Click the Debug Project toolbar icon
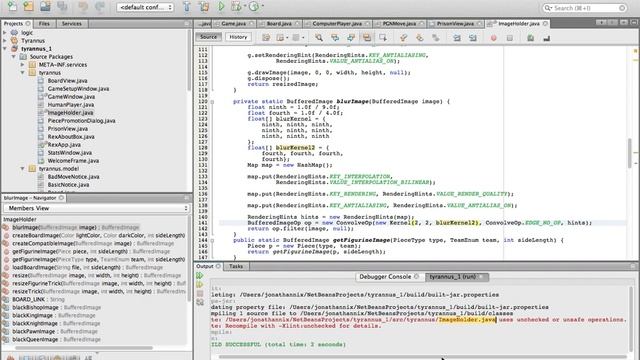Image resolution: width=640 pixels, height=360 pixels. [x=236, y=6]
